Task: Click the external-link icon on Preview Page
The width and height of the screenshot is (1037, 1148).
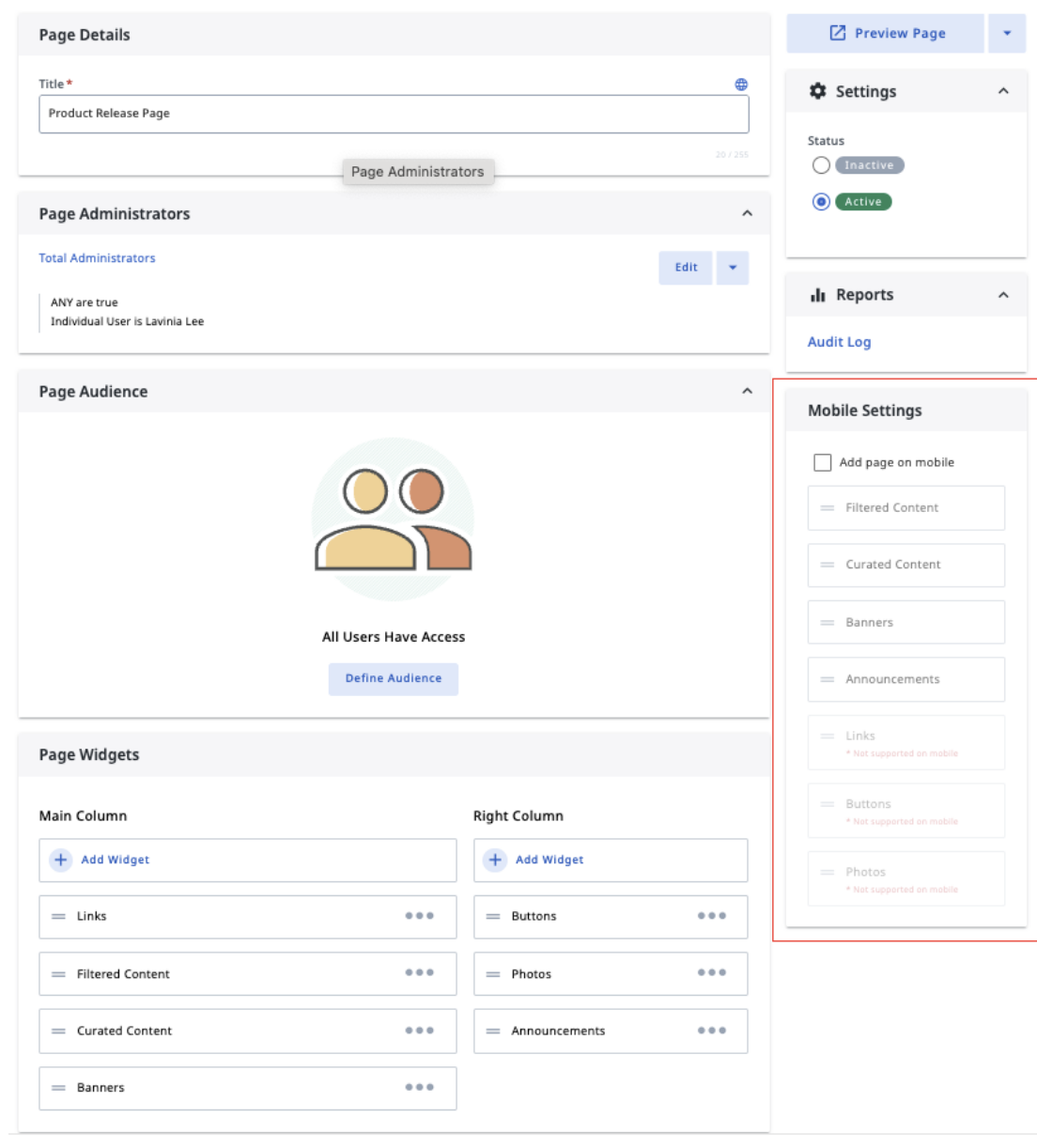Action: (839, 33)
